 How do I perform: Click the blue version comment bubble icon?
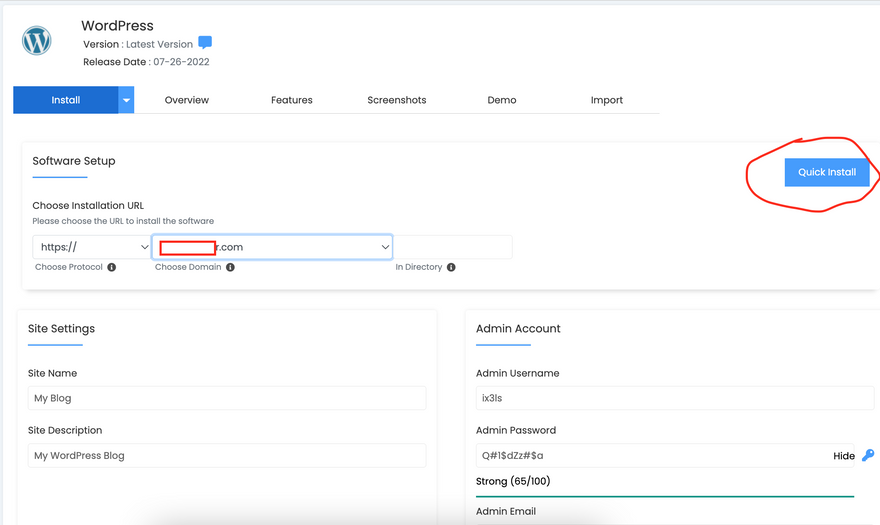(205, 43)
